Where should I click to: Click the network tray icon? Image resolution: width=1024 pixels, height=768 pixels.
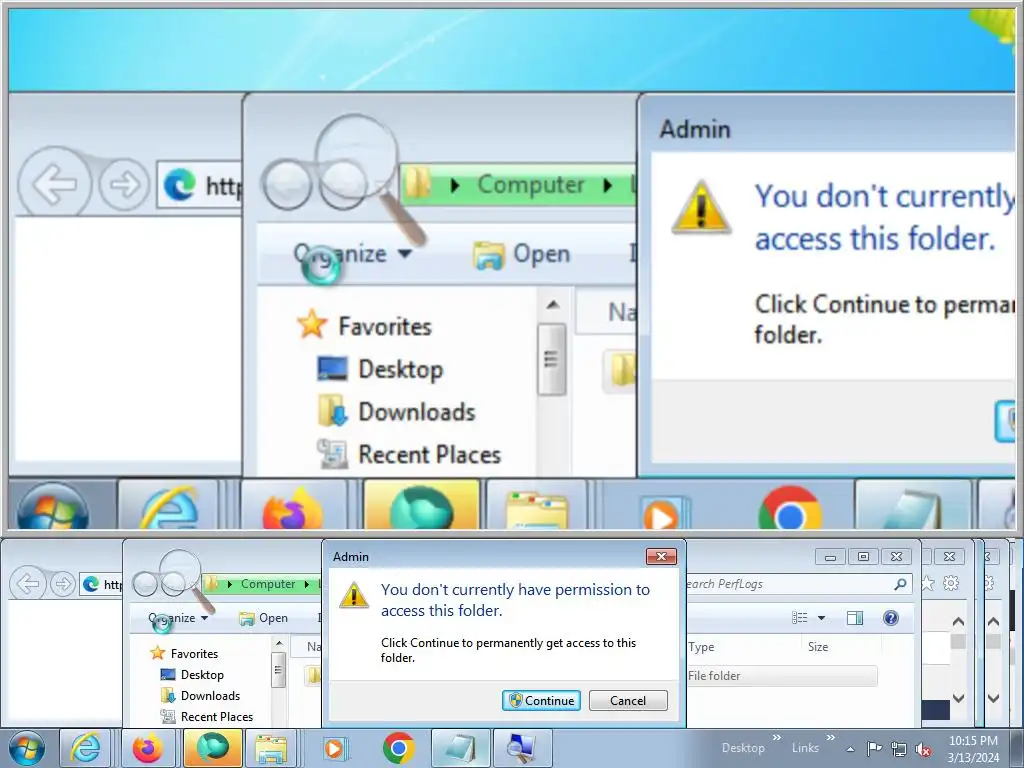point(899,749)
